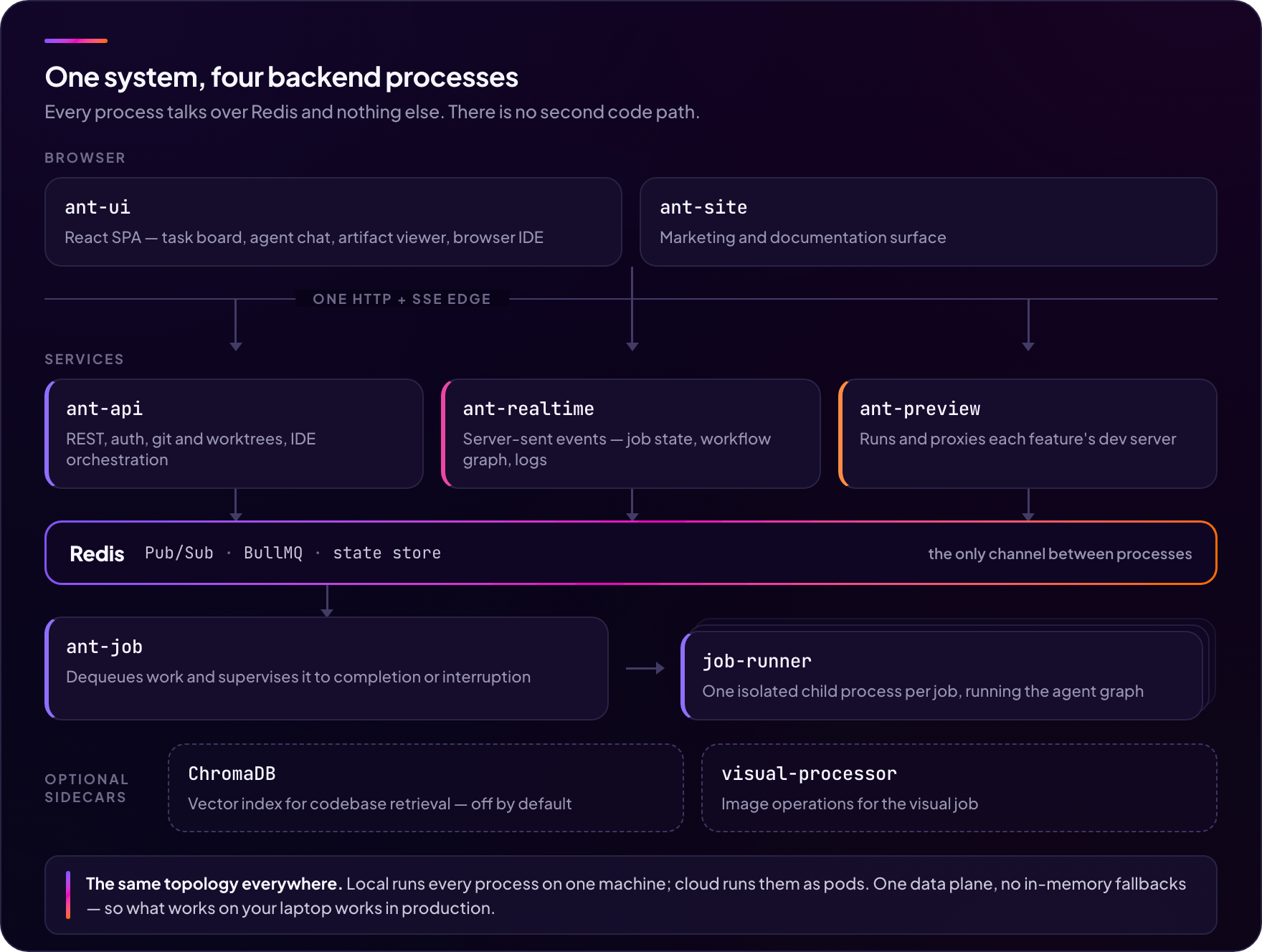Open the ant-api service card

(234, 434)
